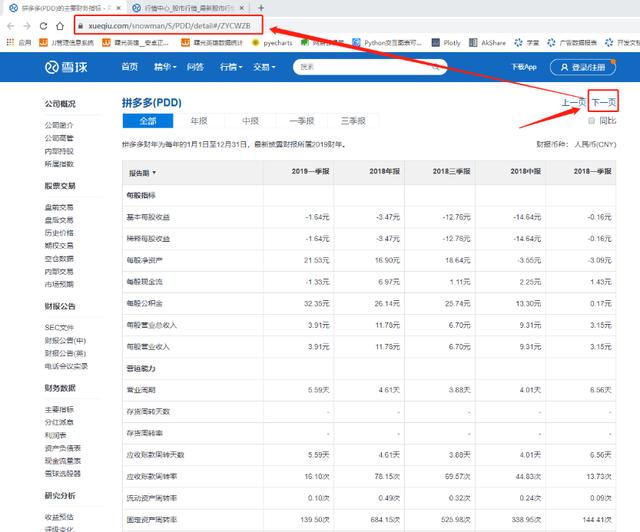Open 收益预估 in sidebar
Screen dimensions: 640x532
tap(59, 517)
